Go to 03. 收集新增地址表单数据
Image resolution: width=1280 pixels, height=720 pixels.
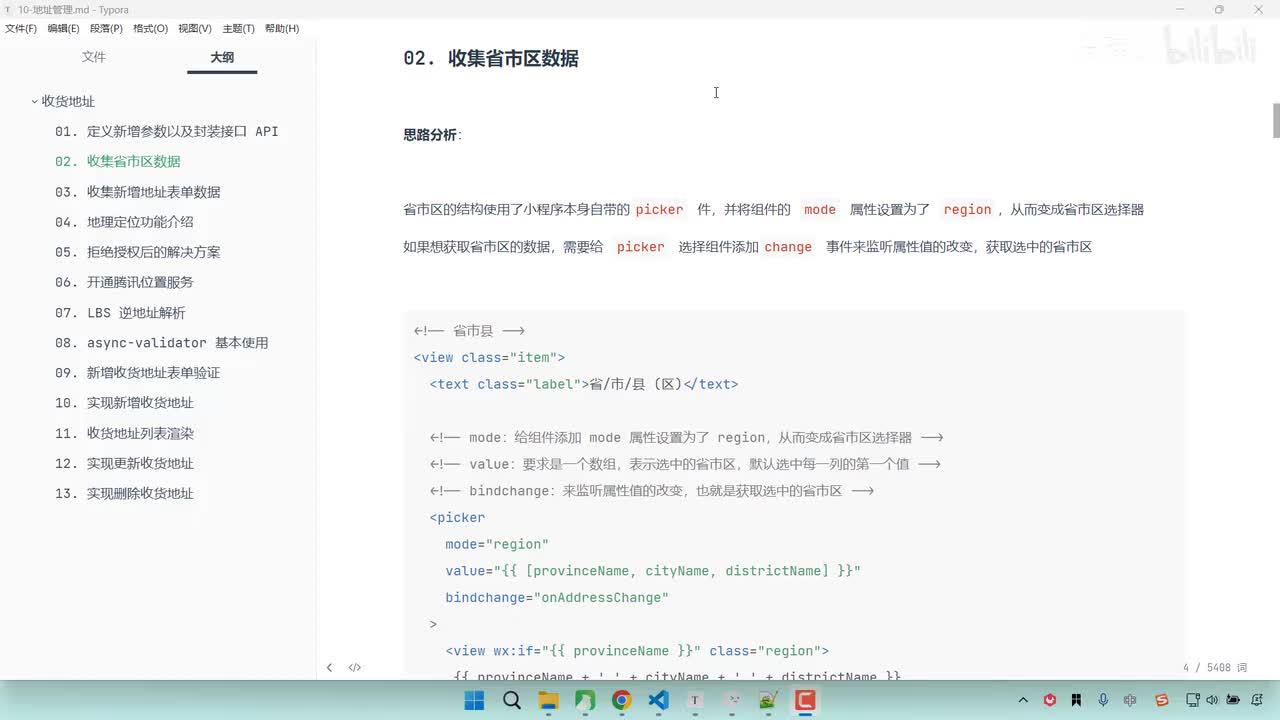coord(138,192)
